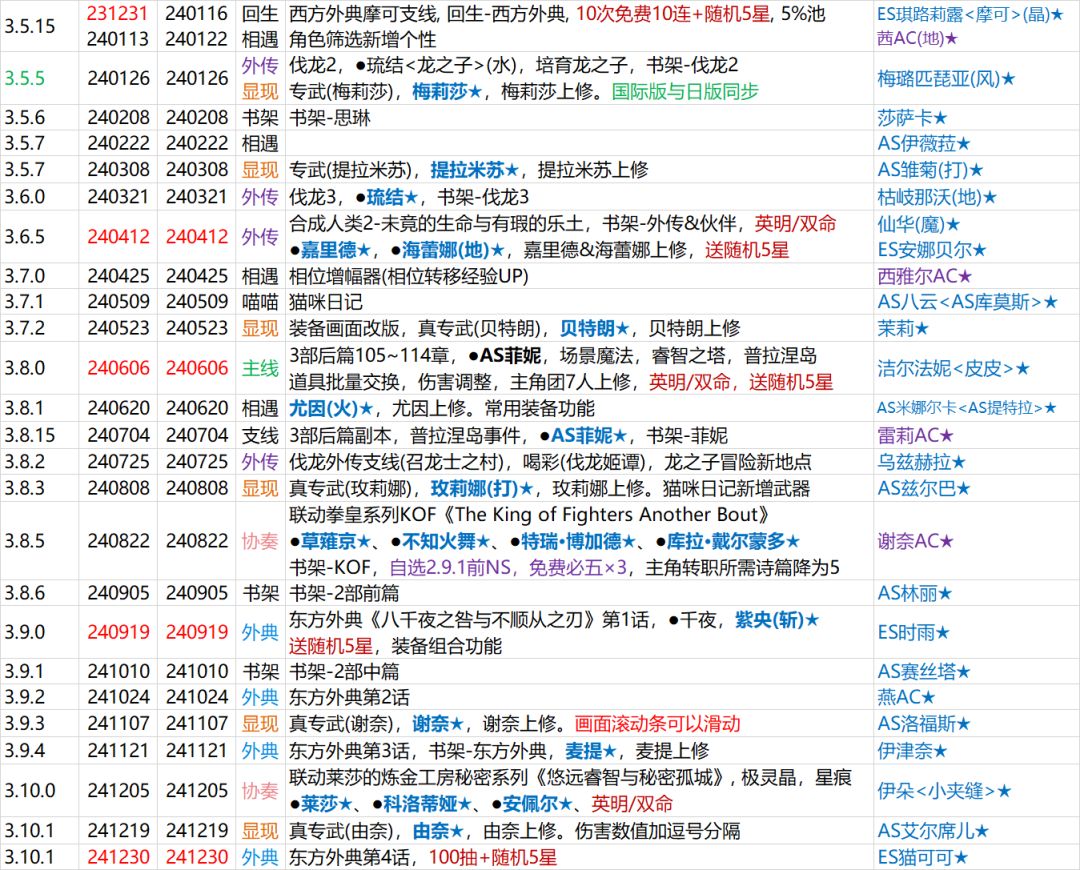
Task: Click the bold blue 提拉米苏★ name
Action: click(475, 169)
